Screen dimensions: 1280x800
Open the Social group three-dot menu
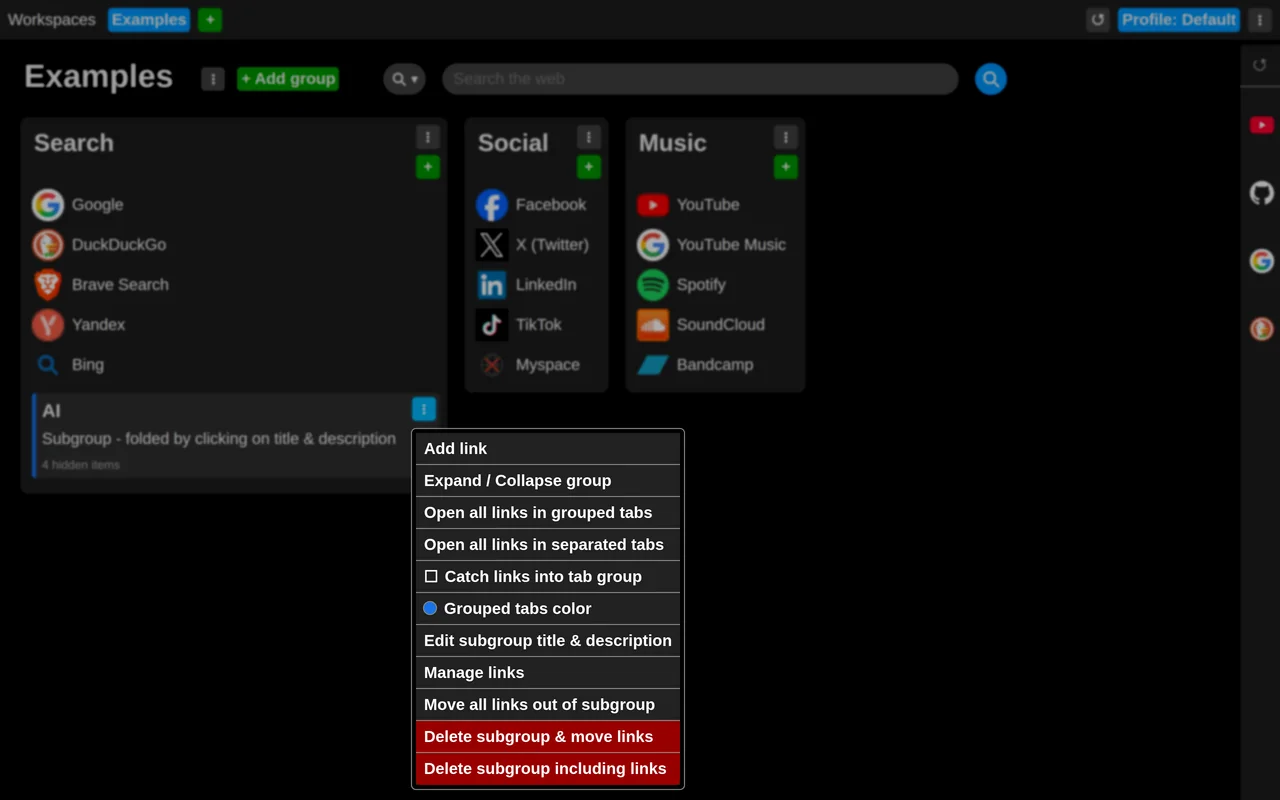tap(589, 137)
